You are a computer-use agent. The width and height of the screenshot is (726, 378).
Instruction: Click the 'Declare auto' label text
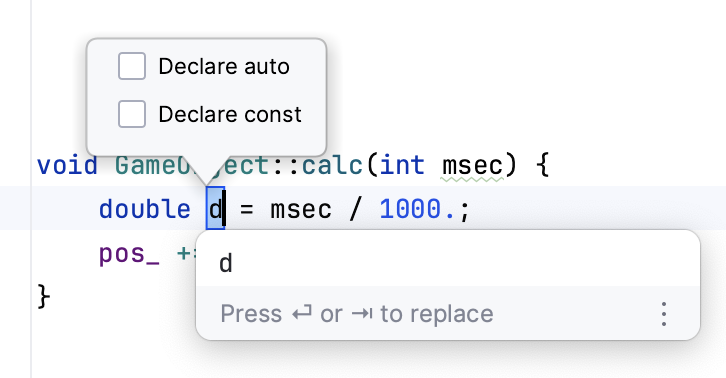coord(224,66)
